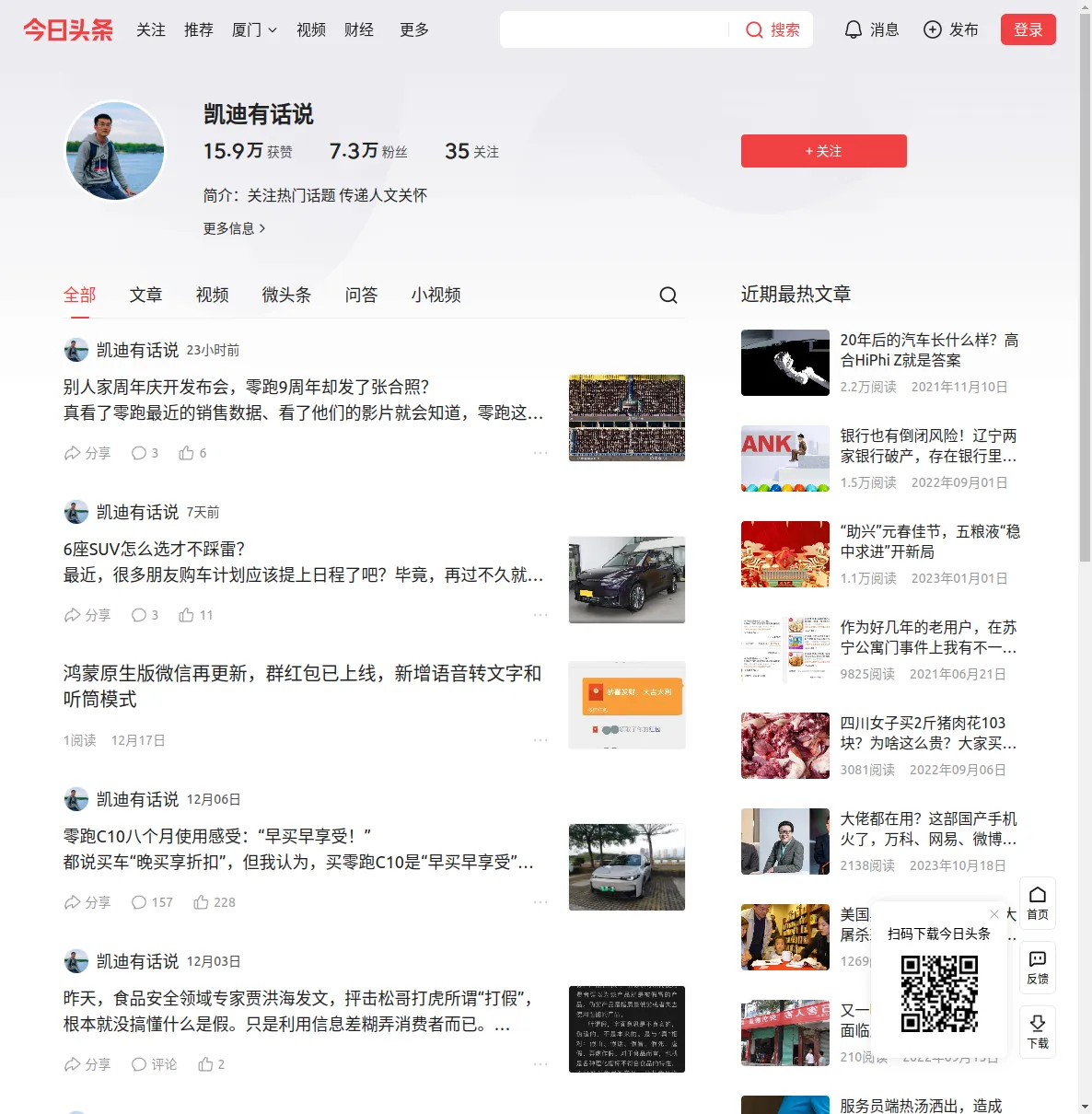1092x1114 pixels.
Task: Open the 反馈 feedback button
Action: point(1038,968)
